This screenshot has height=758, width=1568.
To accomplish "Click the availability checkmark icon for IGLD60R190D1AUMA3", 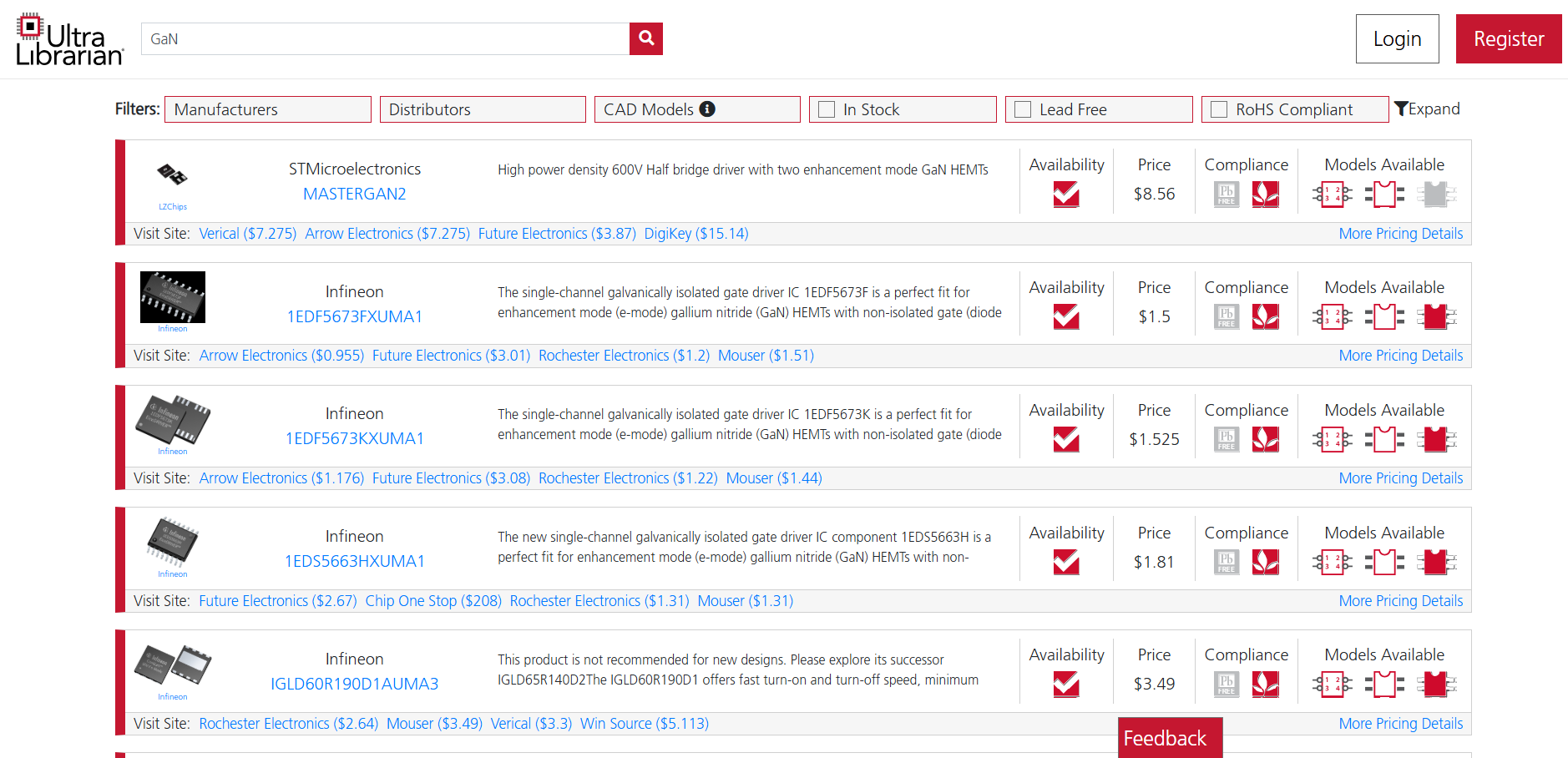I will click(1065, 685).
